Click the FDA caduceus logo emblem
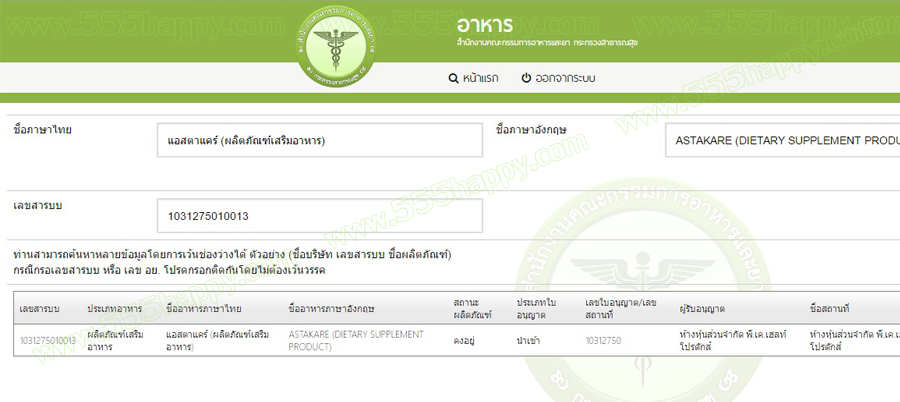900x402 pixels. point(337,46)
